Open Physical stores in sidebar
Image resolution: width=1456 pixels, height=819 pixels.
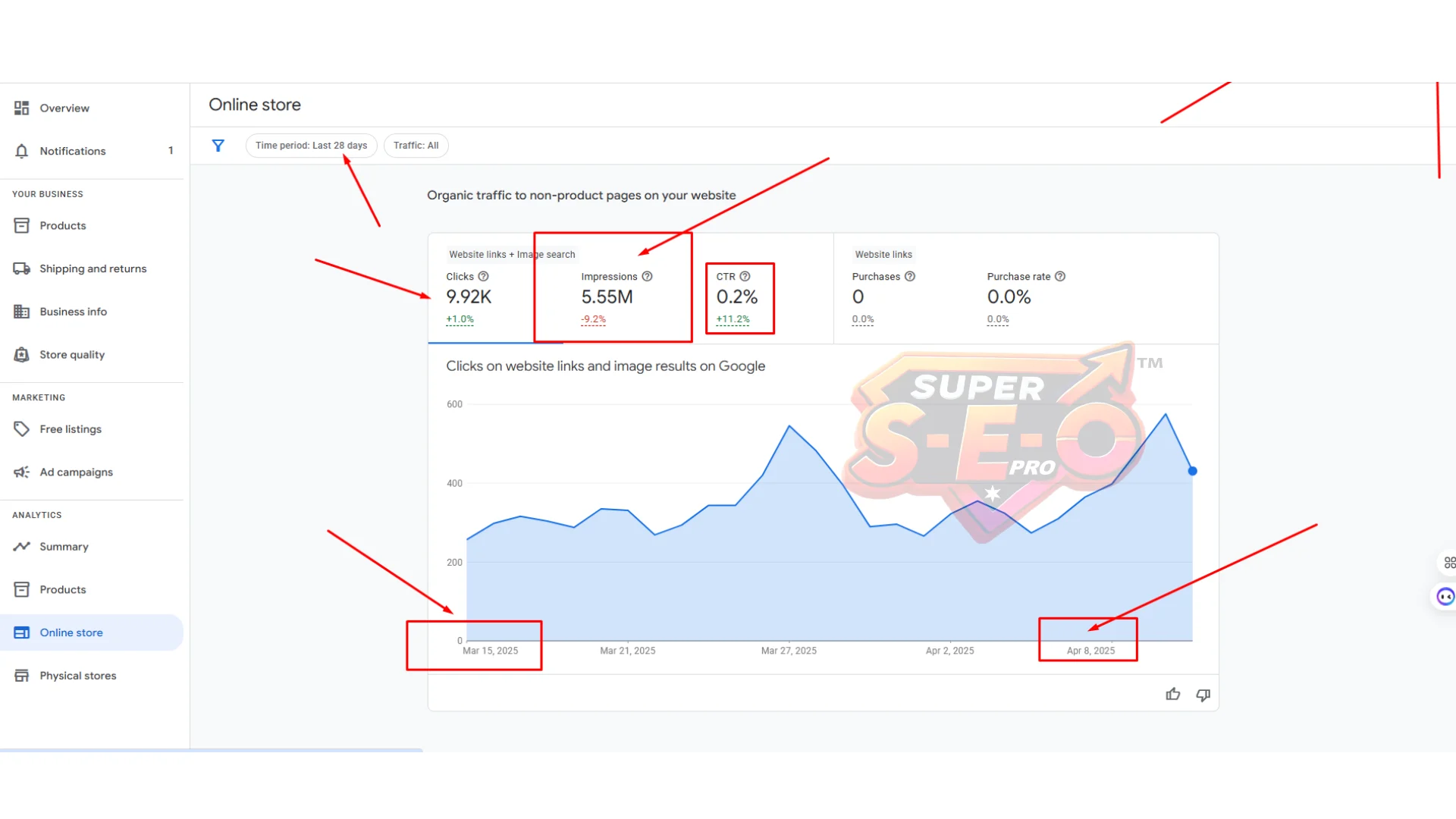click(77, 676)
